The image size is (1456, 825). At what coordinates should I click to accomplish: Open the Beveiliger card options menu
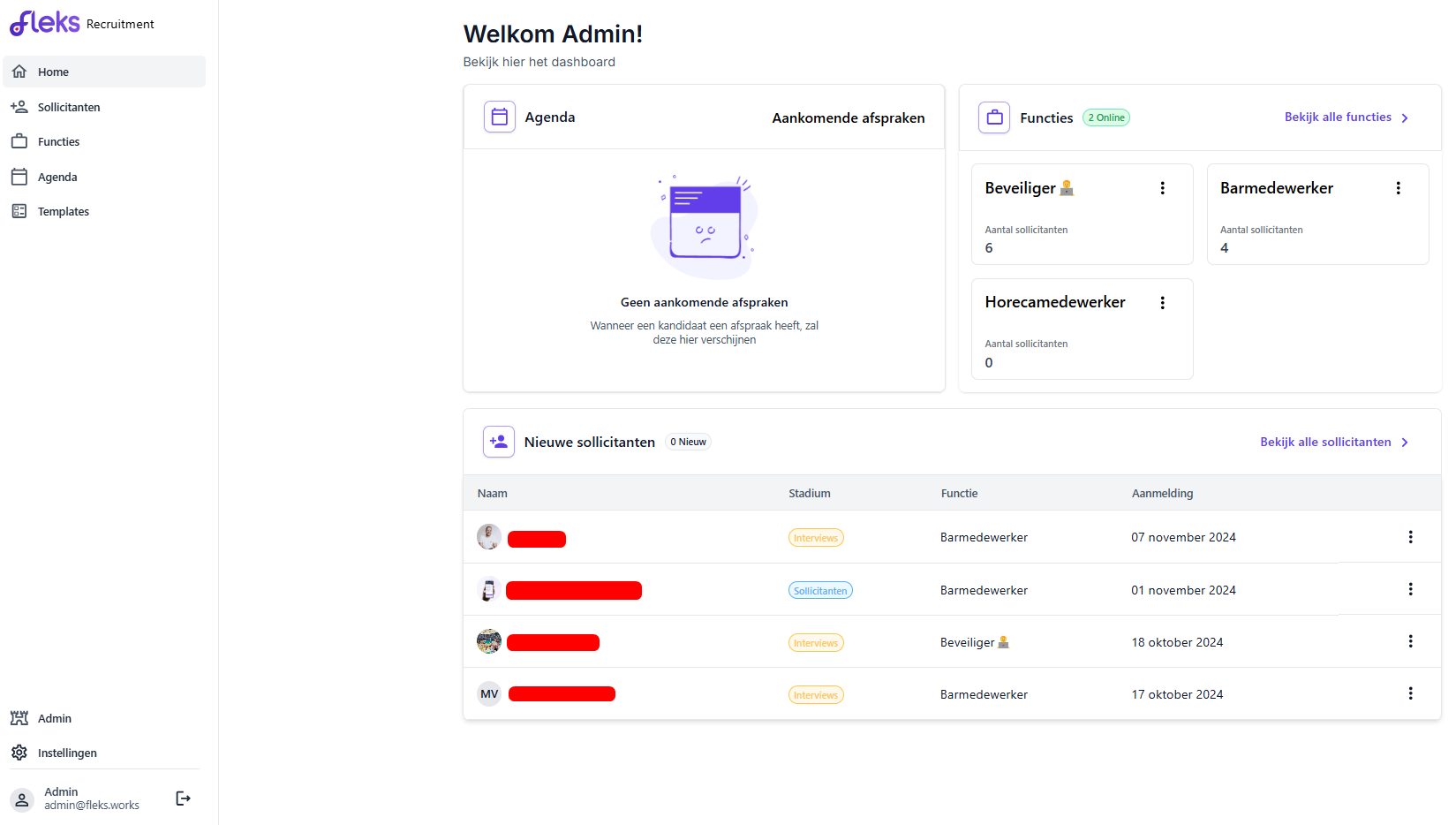click(1162, 187)
